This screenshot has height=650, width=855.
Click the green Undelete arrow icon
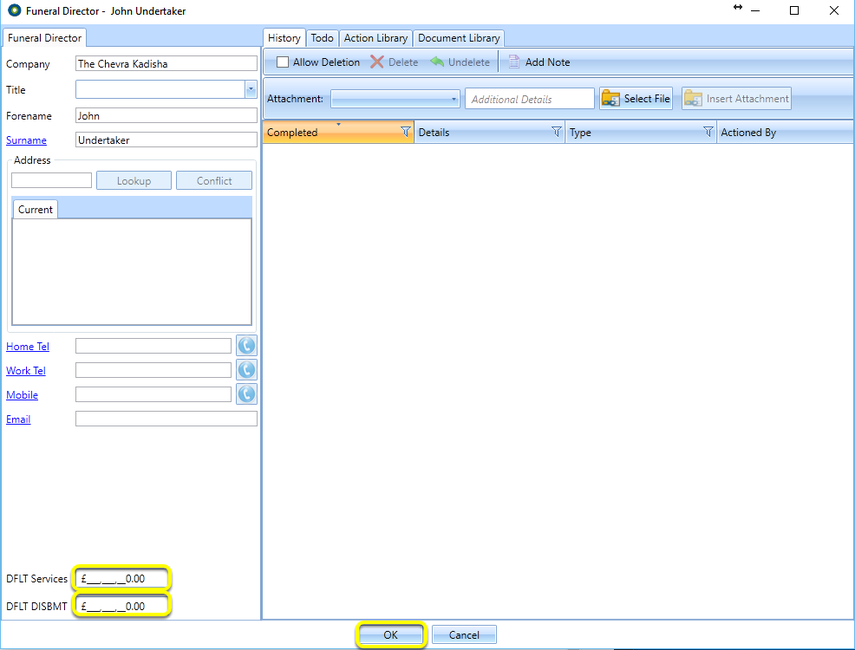coord(437,62)
